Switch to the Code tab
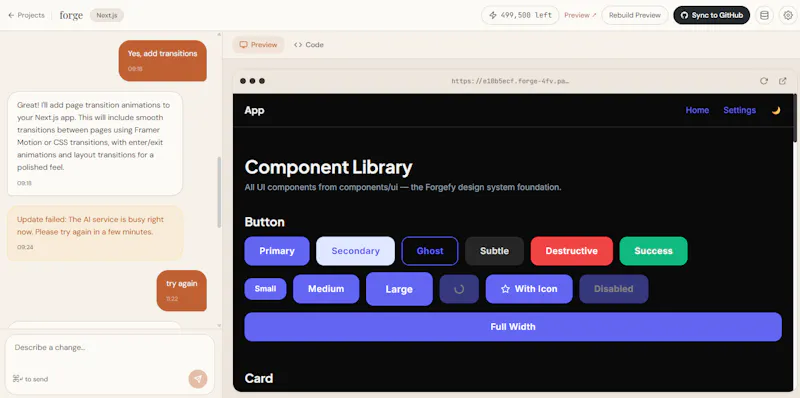The width and height of the screenshot is (800, 398). point(309,45)
